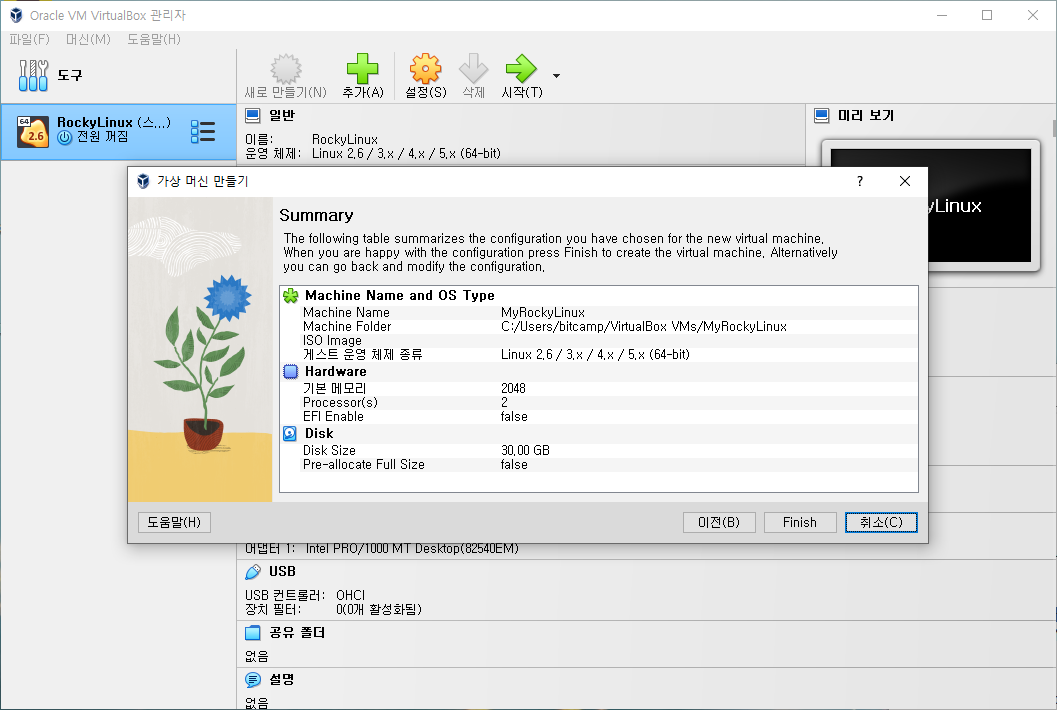The width and height of the screenshot is (1057, 710).
Task: Start the VM with the green arrow
Action: click(x=521, y=69)
